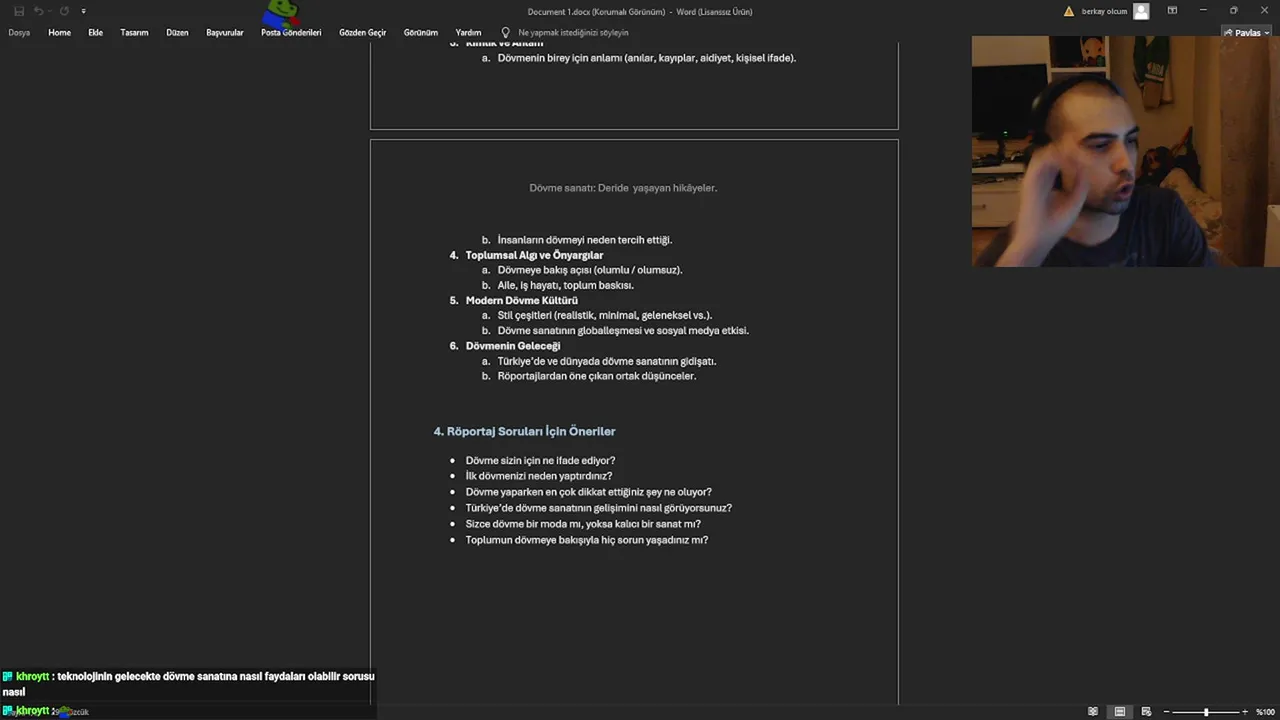Image resolution: width=1280 pixels, height=720 pixels.
Task: Click the khroytt chat message about teknolojinin
Action: pyautogui.click(x=188, y=683)
